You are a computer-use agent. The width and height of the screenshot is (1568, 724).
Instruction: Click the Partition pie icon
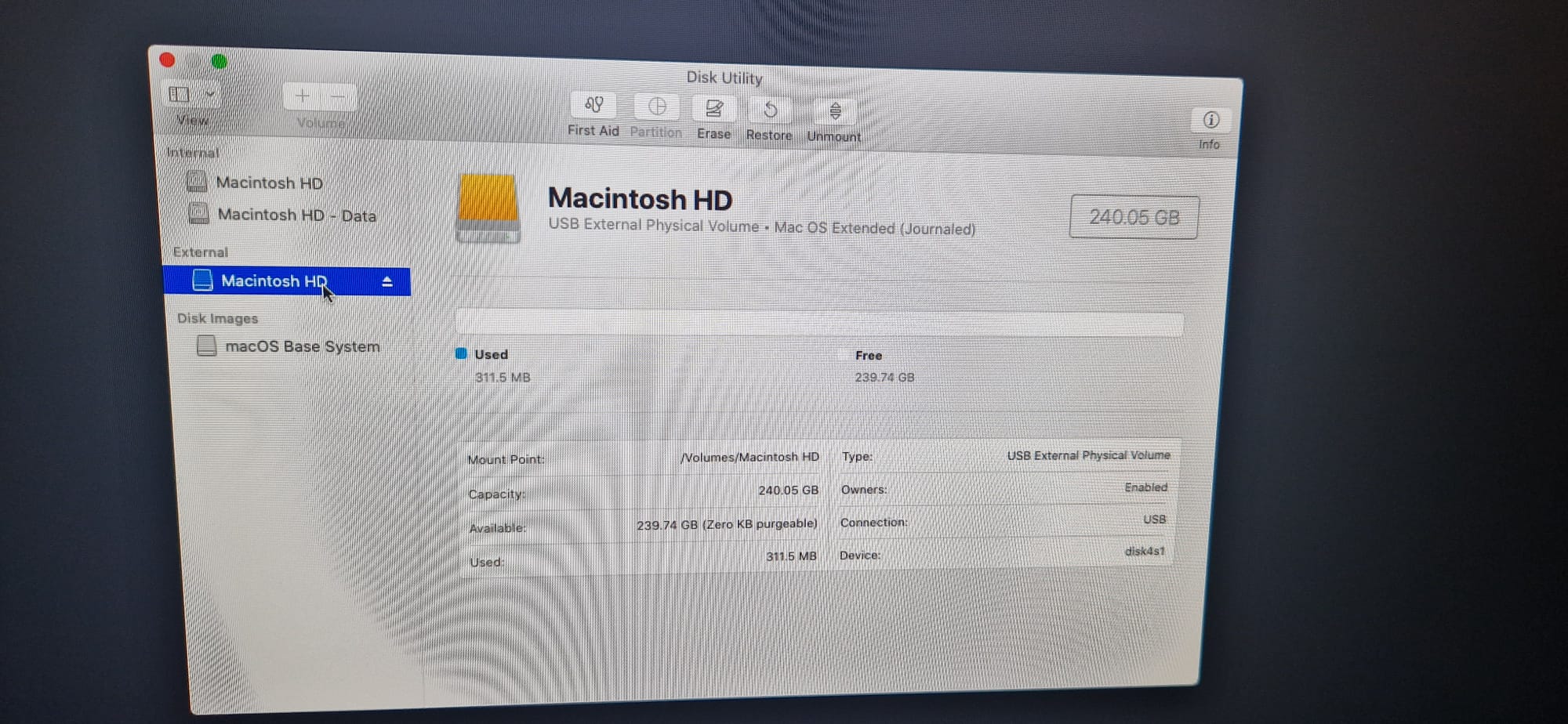tap(657, 107)
